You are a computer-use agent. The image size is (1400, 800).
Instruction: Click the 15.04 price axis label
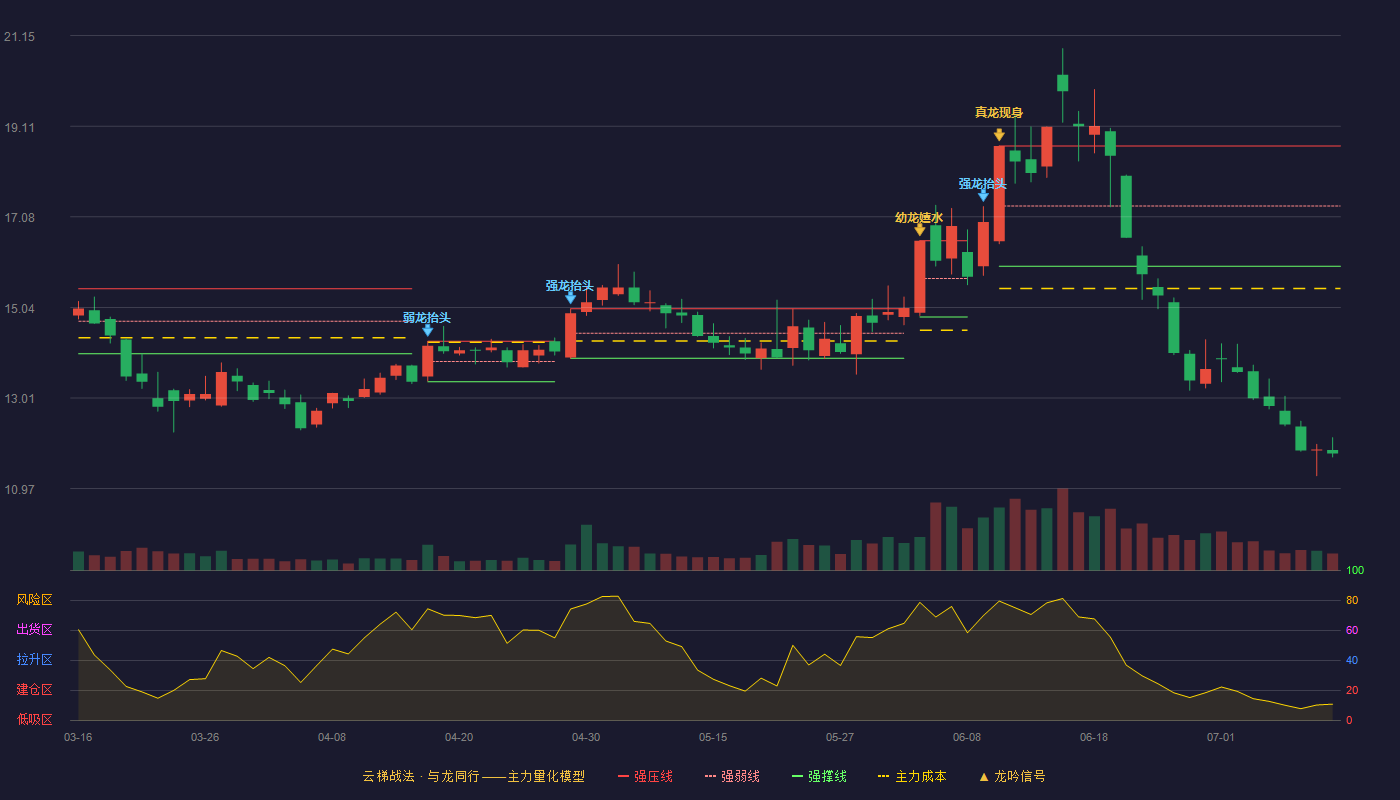[x=19, y=308]
